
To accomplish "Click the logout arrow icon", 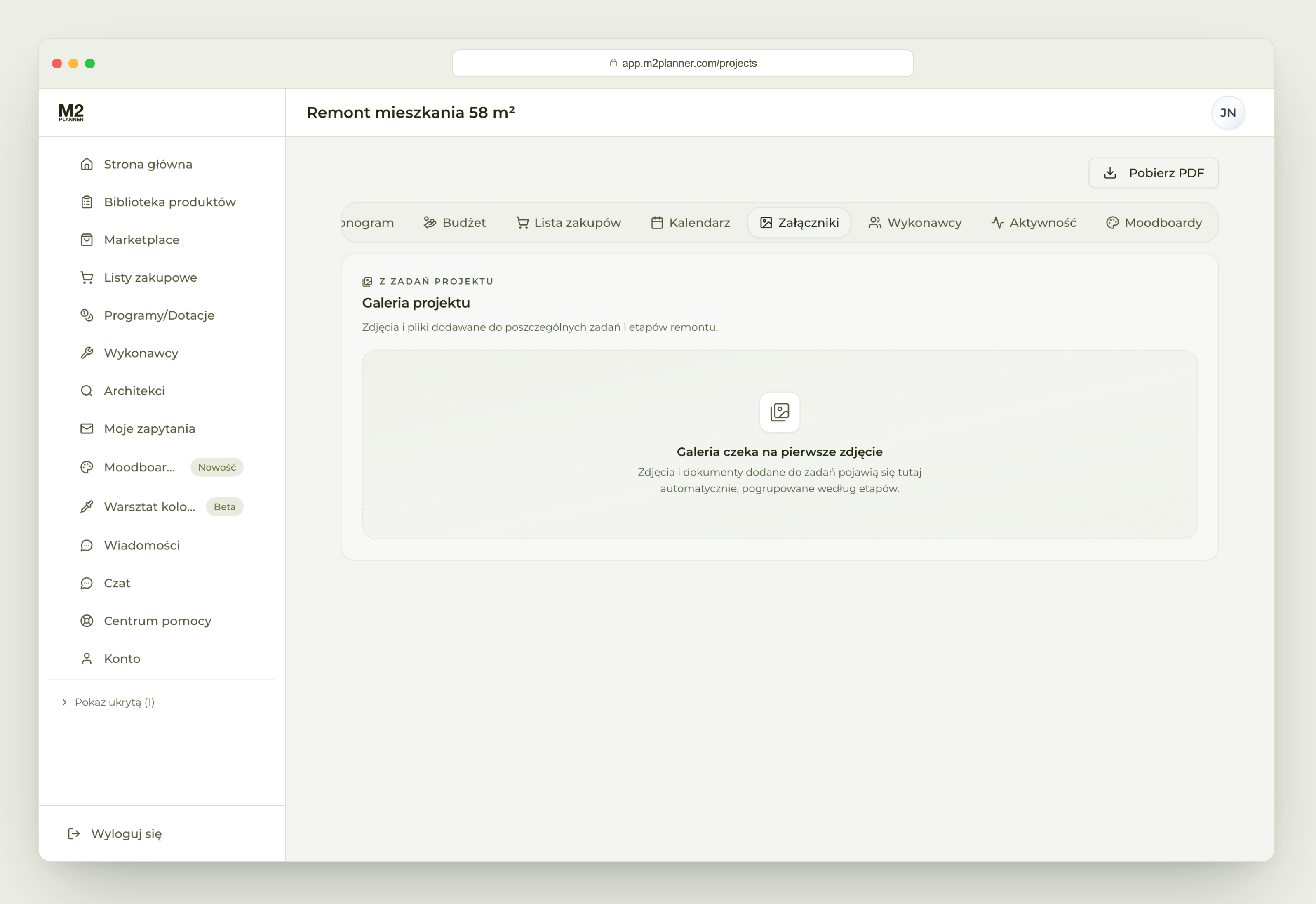I will pos(74,834).
